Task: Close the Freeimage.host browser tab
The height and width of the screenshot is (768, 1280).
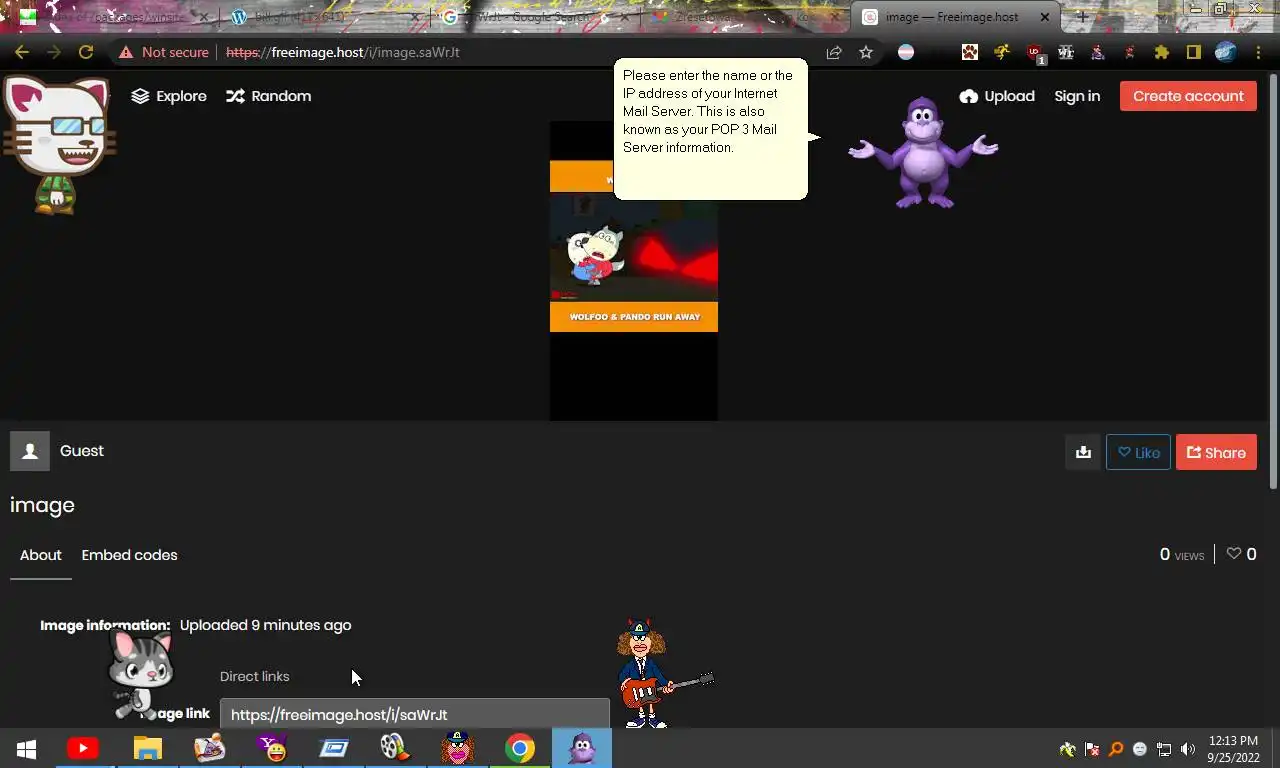Action: coord(1045,17)
